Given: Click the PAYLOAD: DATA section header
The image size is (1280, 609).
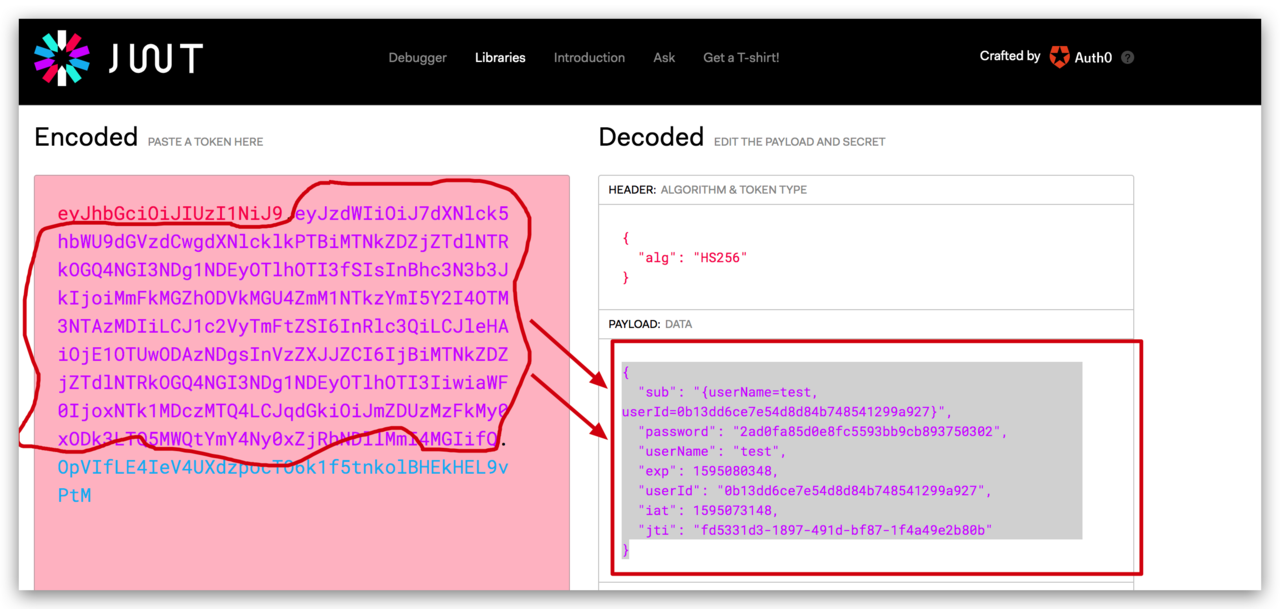Looking at the screenshot, I should pyautogui.click(x=650, y=324).
